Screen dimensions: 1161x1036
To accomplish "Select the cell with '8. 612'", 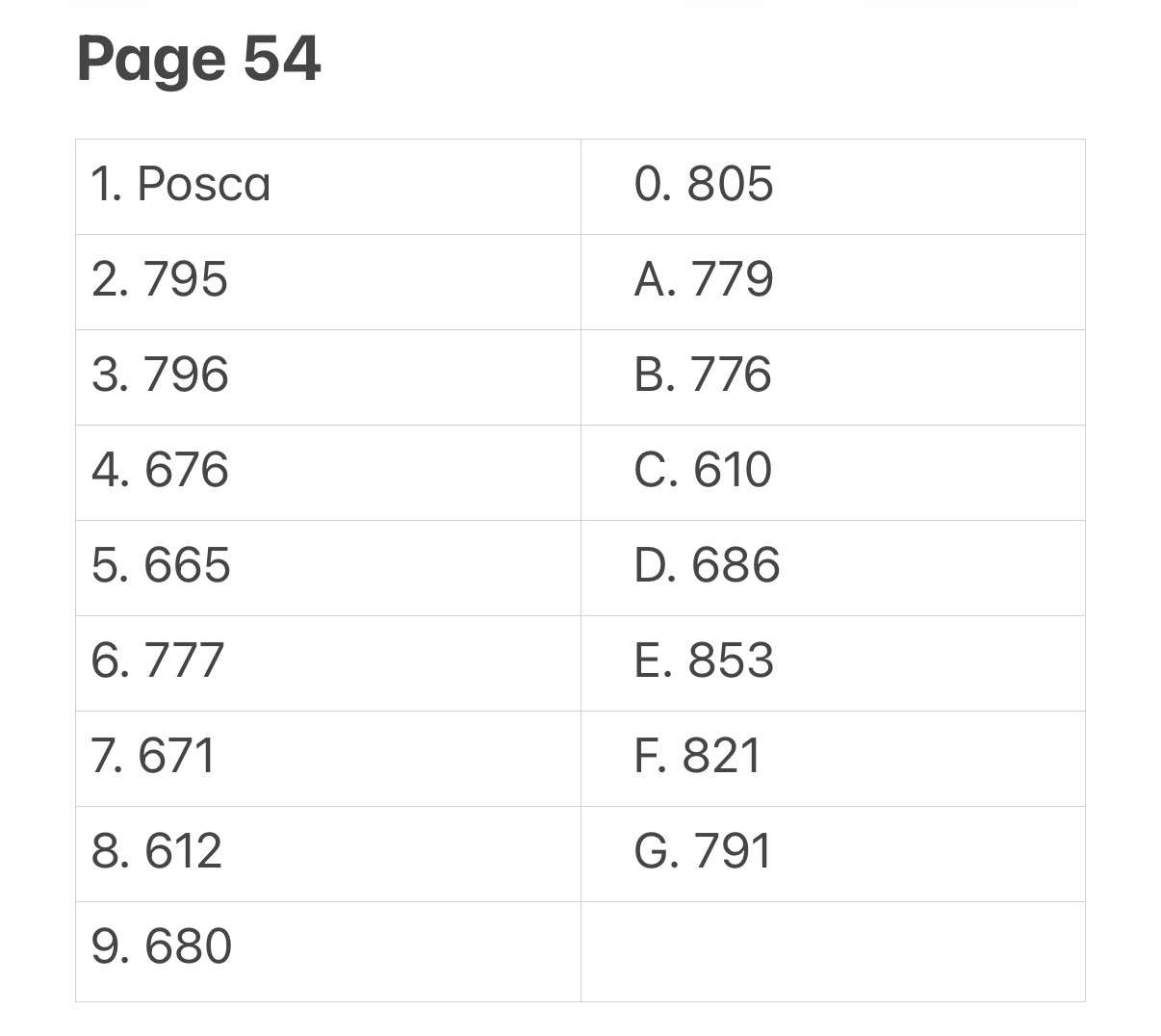I will pyautogui.click(x=328, y=854).
